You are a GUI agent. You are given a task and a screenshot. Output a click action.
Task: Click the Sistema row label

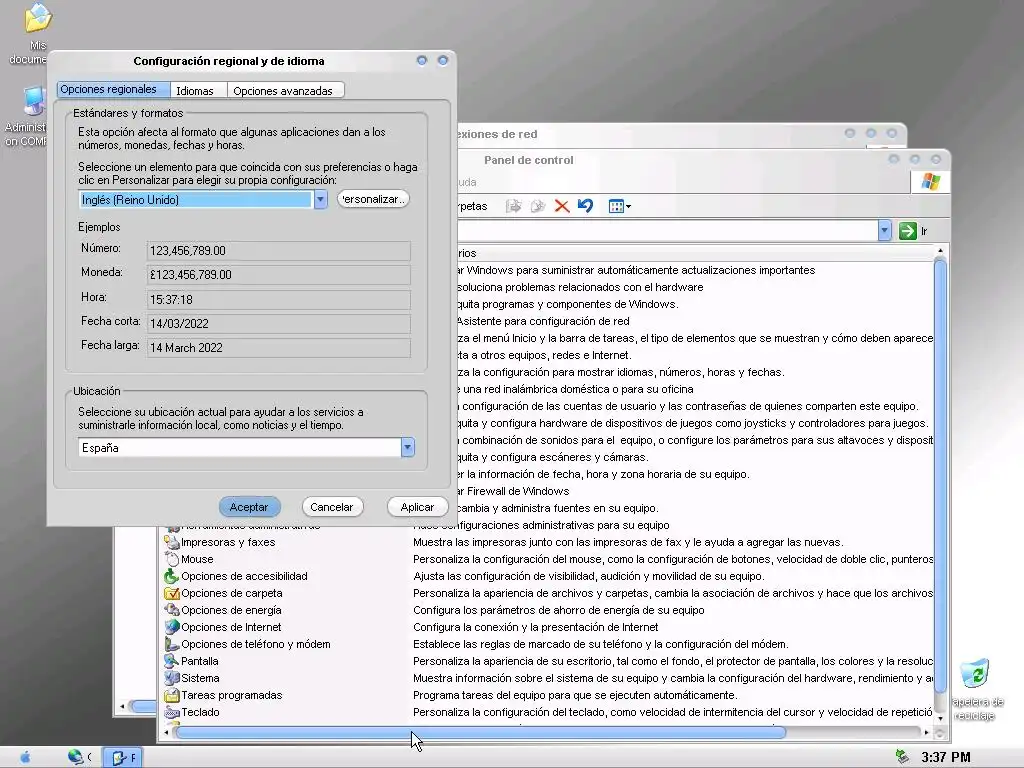200,678
